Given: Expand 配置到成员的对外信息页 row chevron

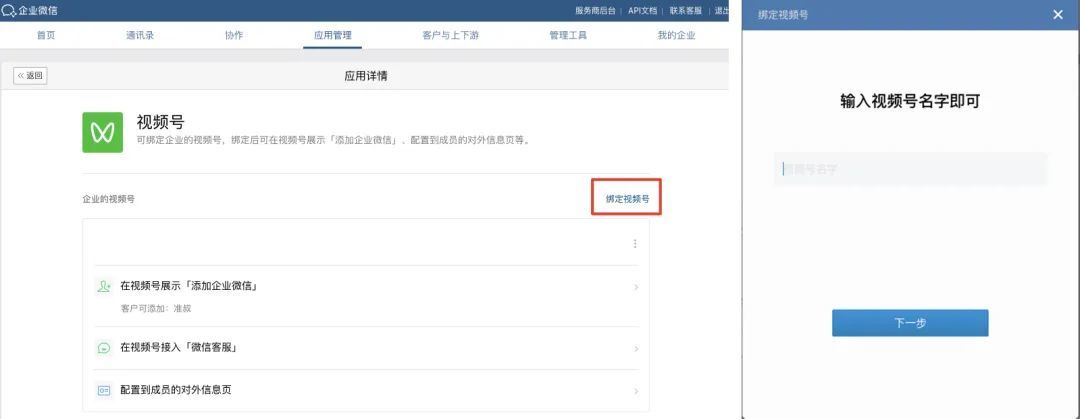Looking at the screenshot, I should (636, 391).
